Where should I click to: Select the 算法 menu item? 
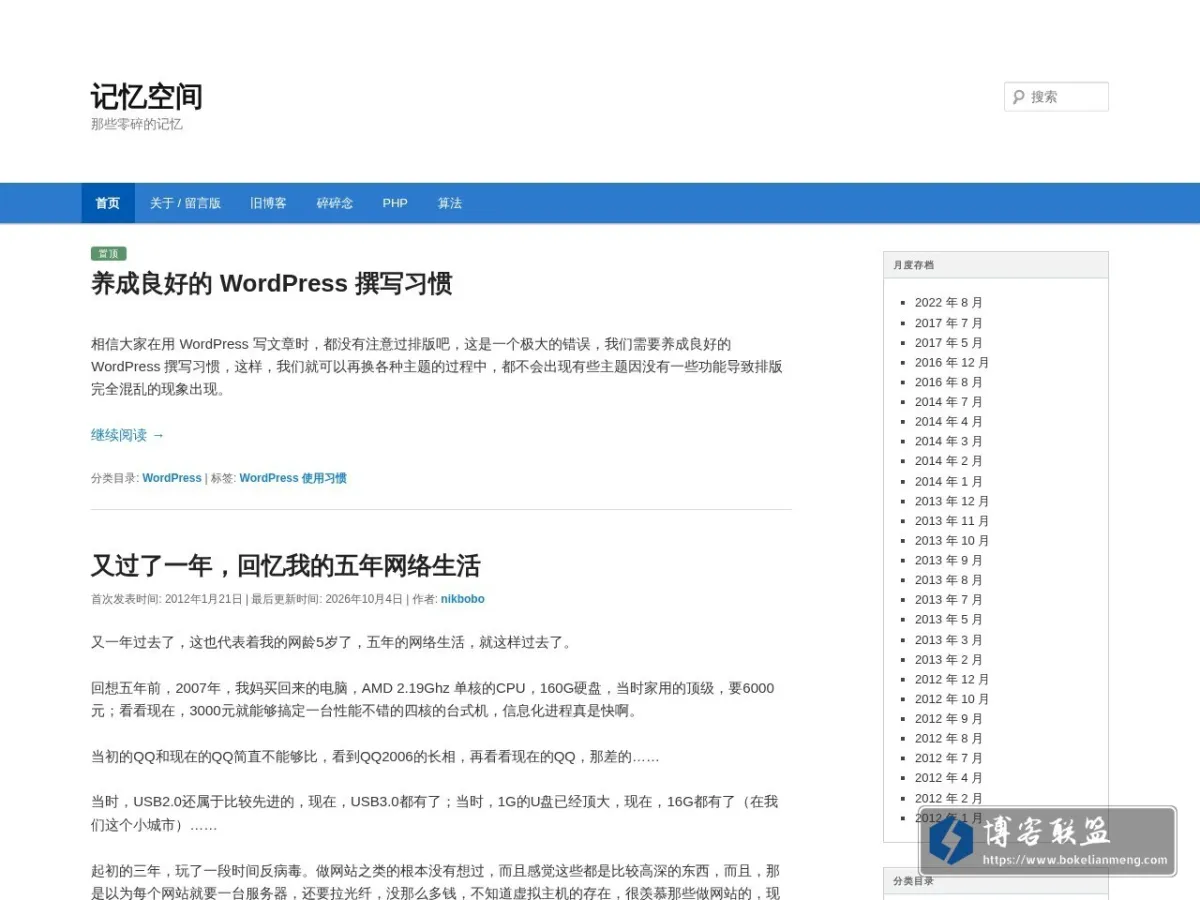(450, 203)
